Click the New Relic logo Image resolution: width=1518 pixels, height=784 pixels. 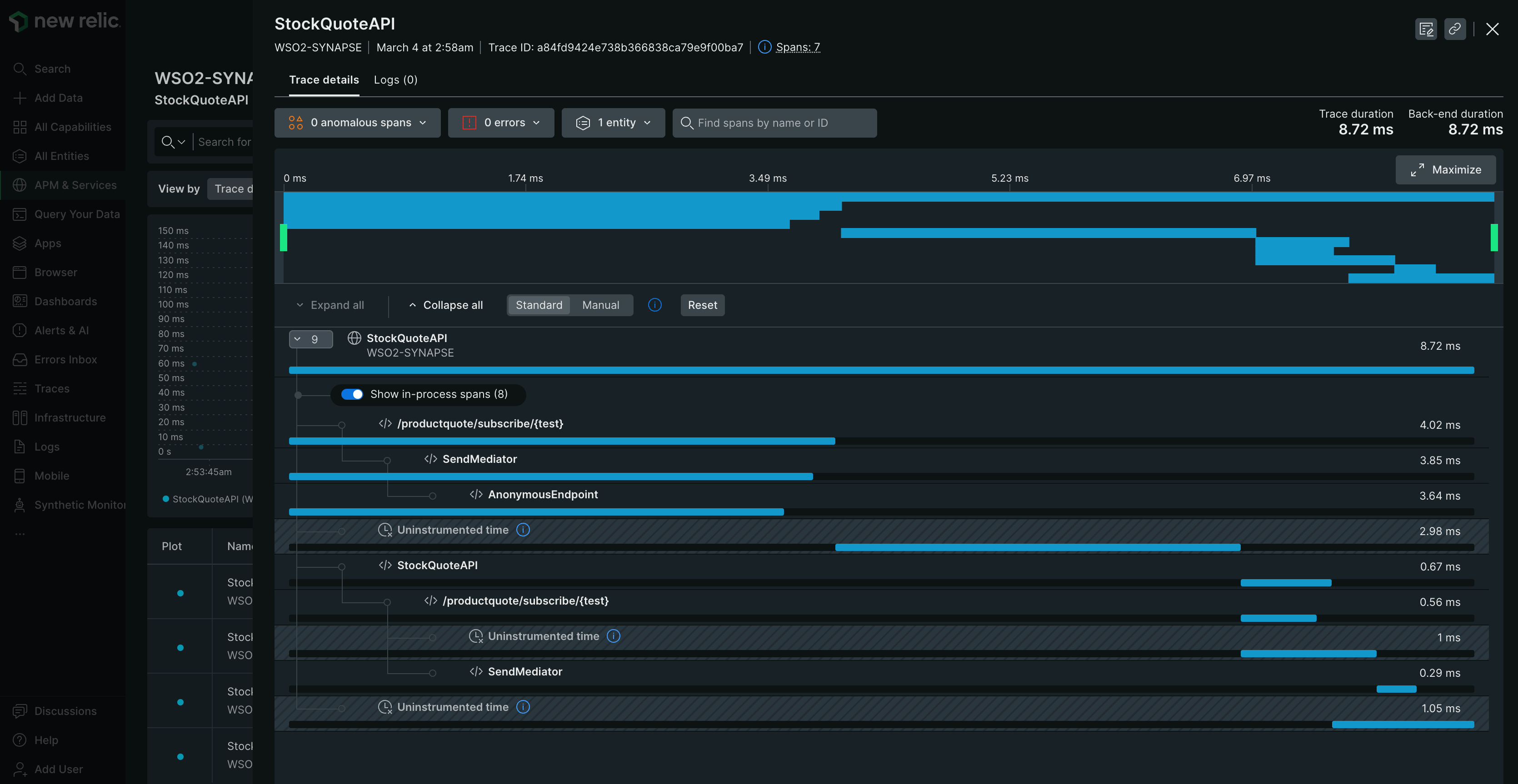click(65, 21)
